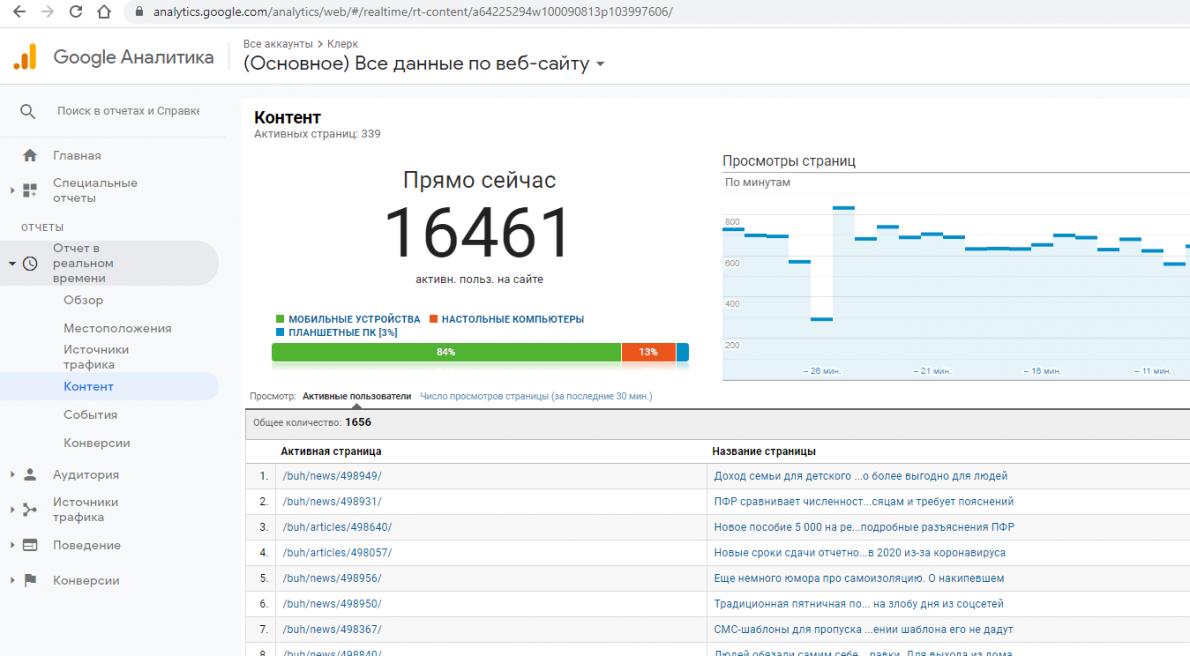Click the '16461' active users count

pos(478,232)
